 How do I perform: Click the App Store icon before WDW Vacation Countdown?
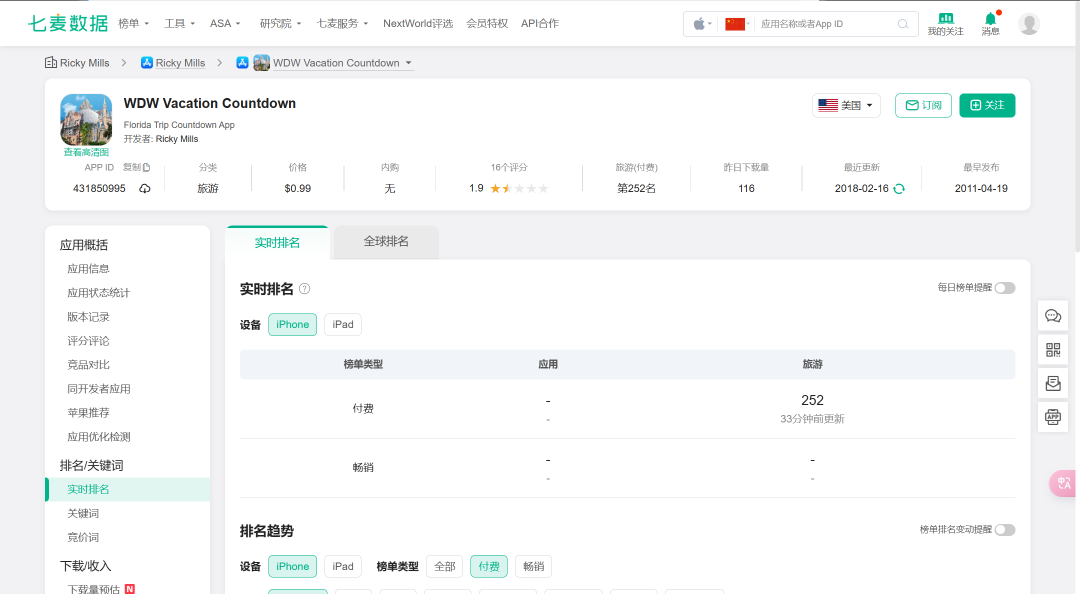pyautogui.click(x=242, y=63)
